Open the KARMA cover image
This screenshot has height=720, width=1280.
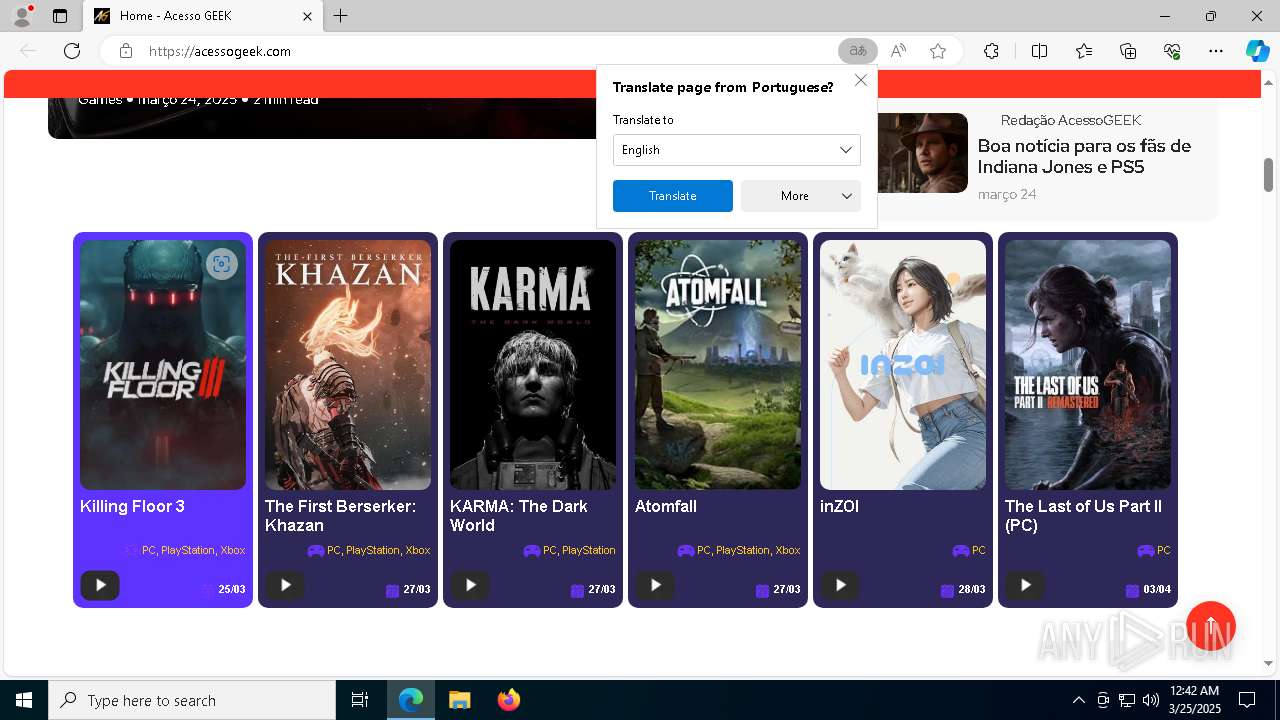pyautogui.click(x=533, y=365)
